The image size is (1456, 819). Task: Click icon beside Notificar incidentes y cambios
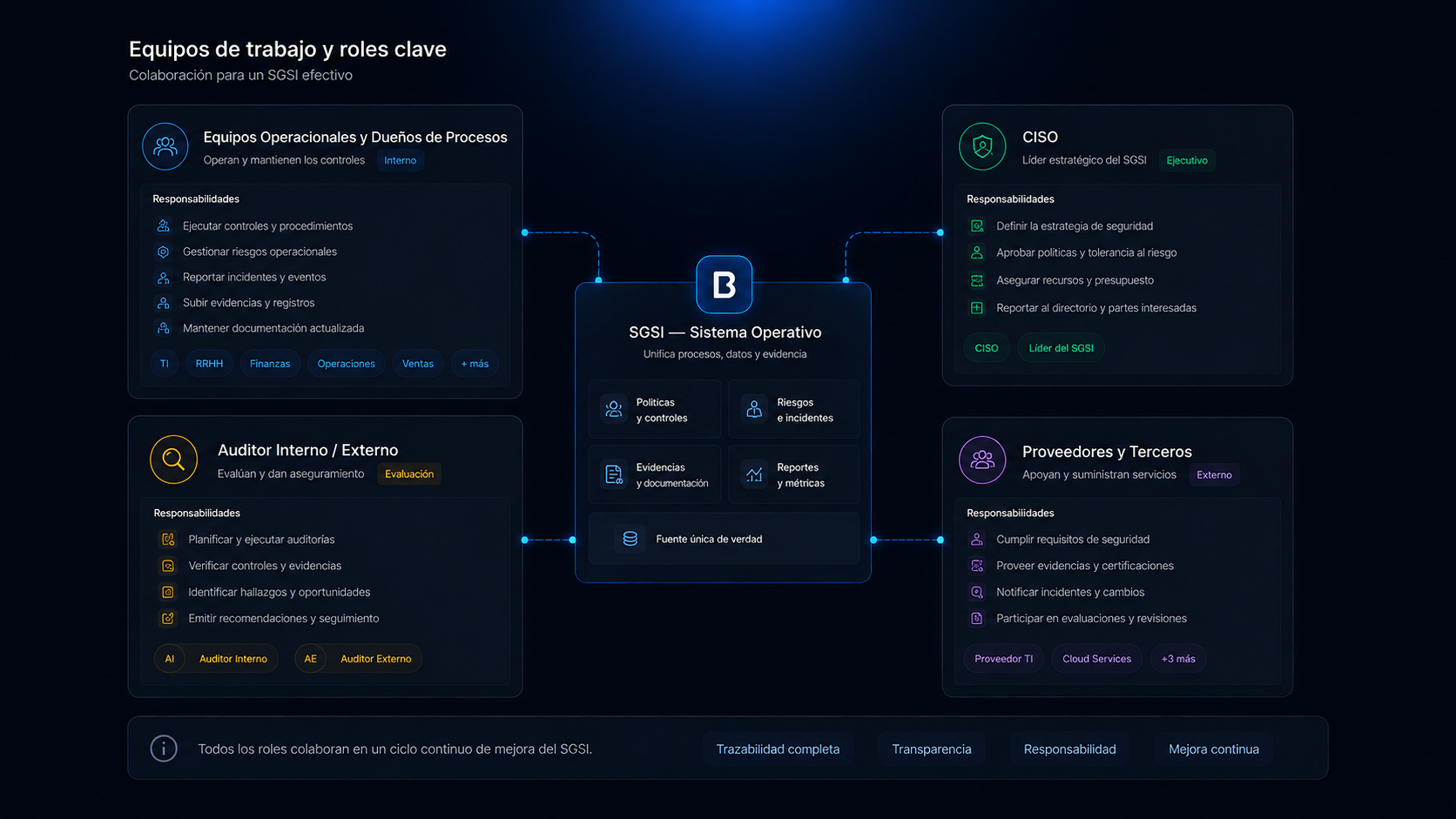[977, 592]
